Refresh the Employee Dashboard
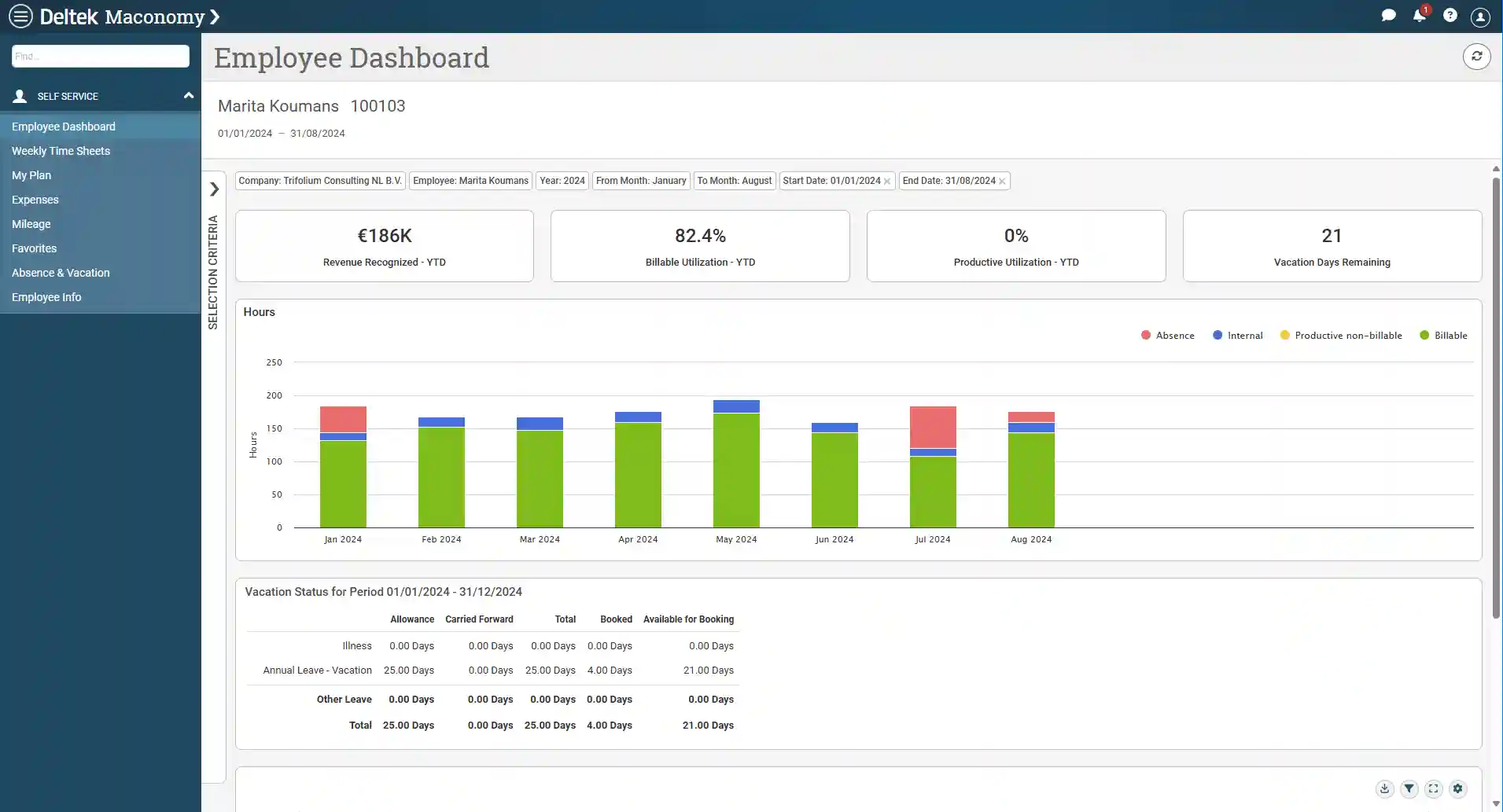The height and width of the screenshot is (812, 1503). click(x=1476, y=57)
